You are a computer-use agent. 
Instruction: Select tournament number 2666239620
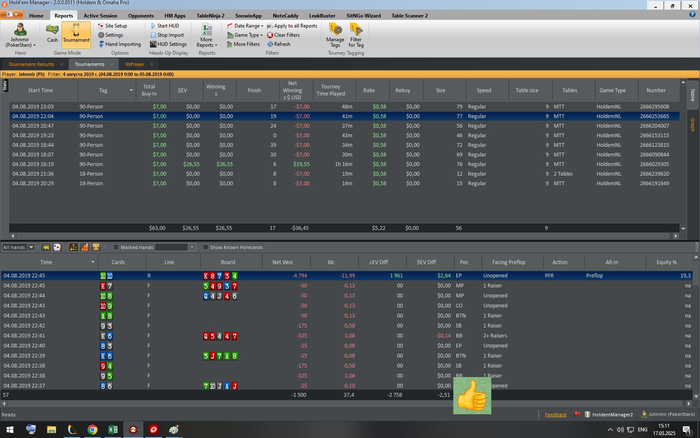(344, 174)
